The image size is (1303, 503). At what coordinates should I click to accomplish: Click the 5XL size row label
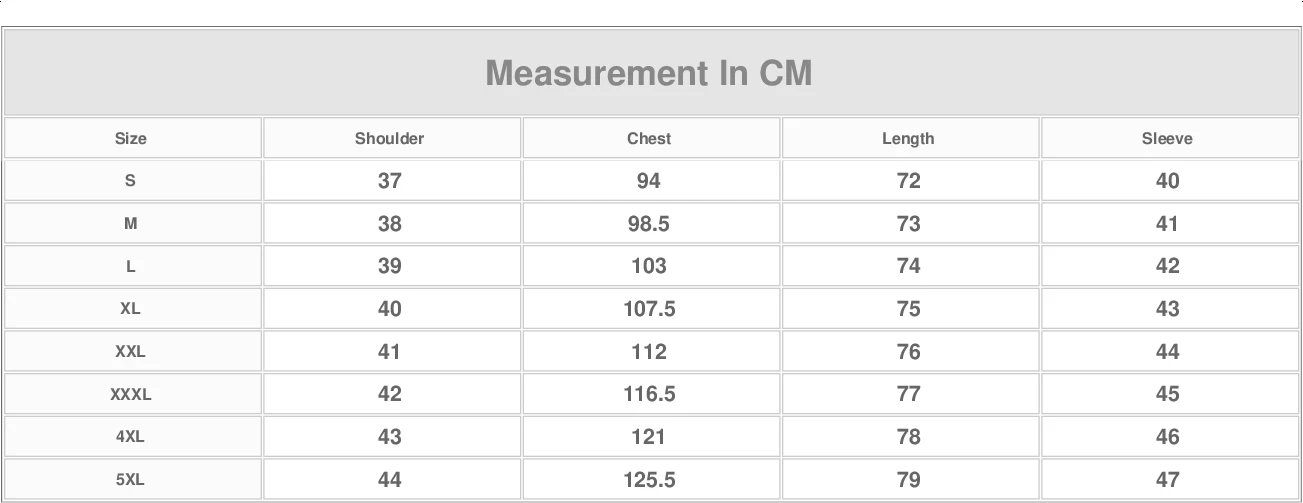point(130,480)
